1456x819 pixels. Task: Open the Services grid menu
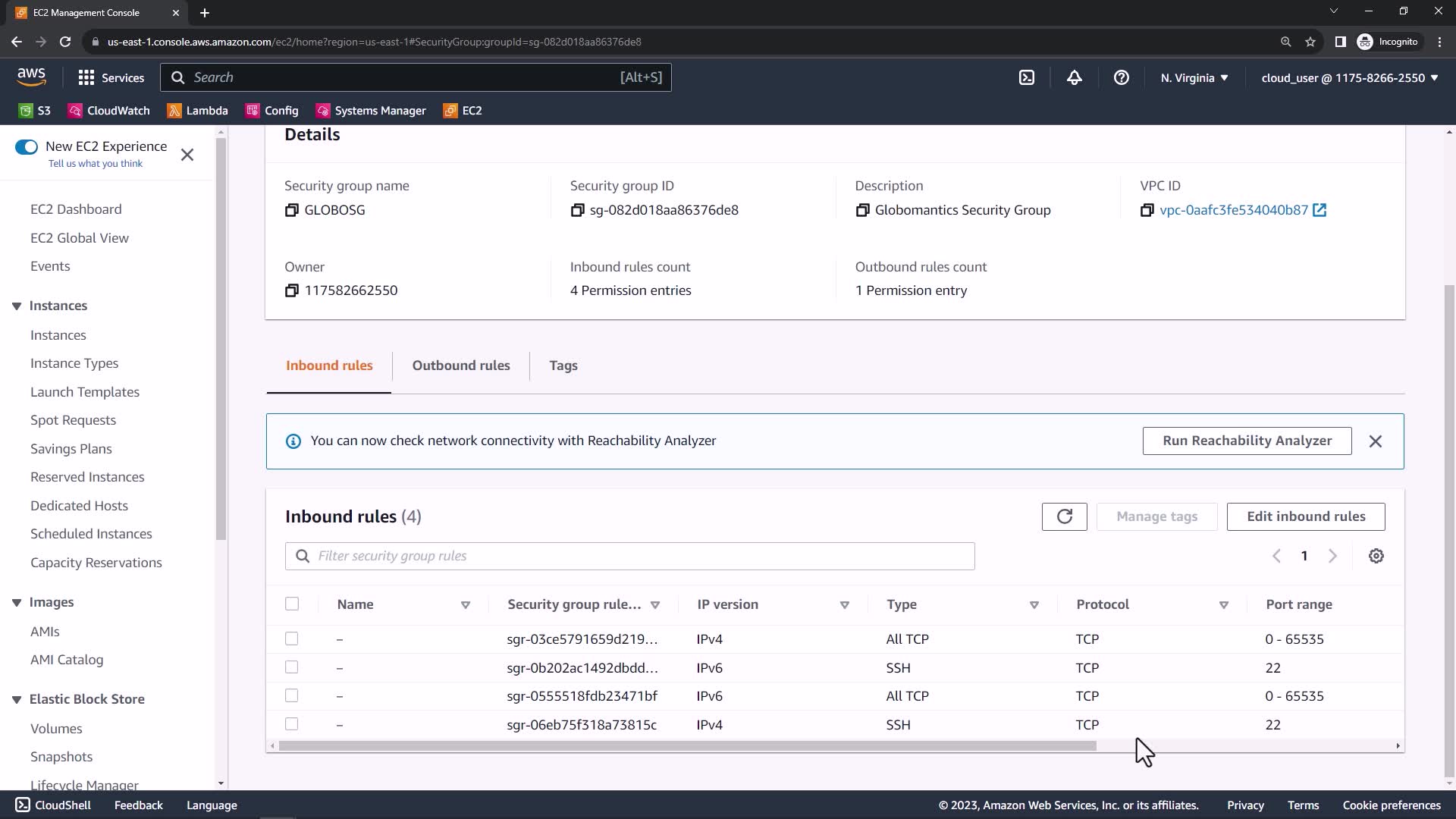(x=111, y=77)
